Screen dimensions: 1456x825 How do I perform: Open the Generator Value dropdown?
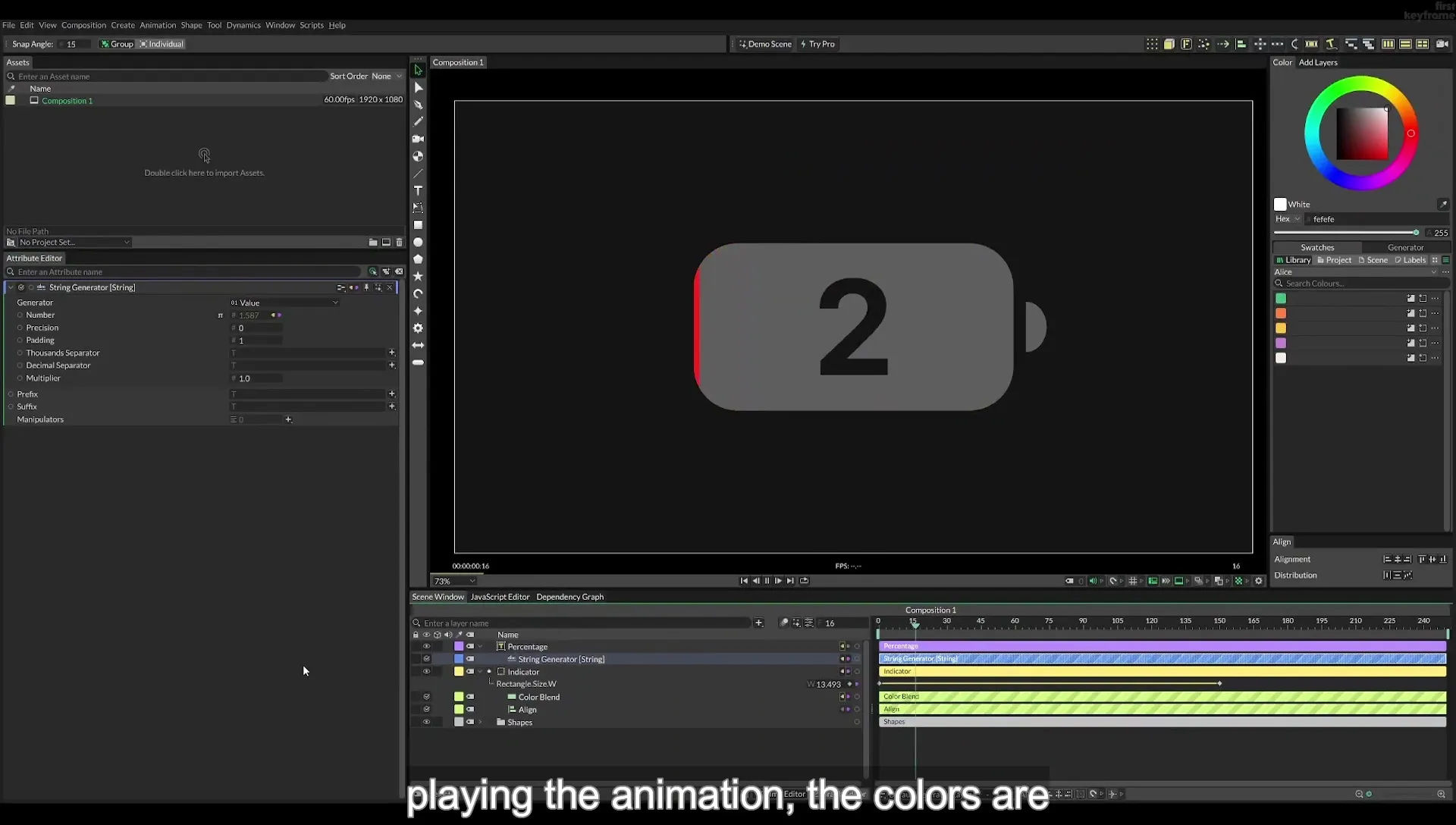[284, 303]
